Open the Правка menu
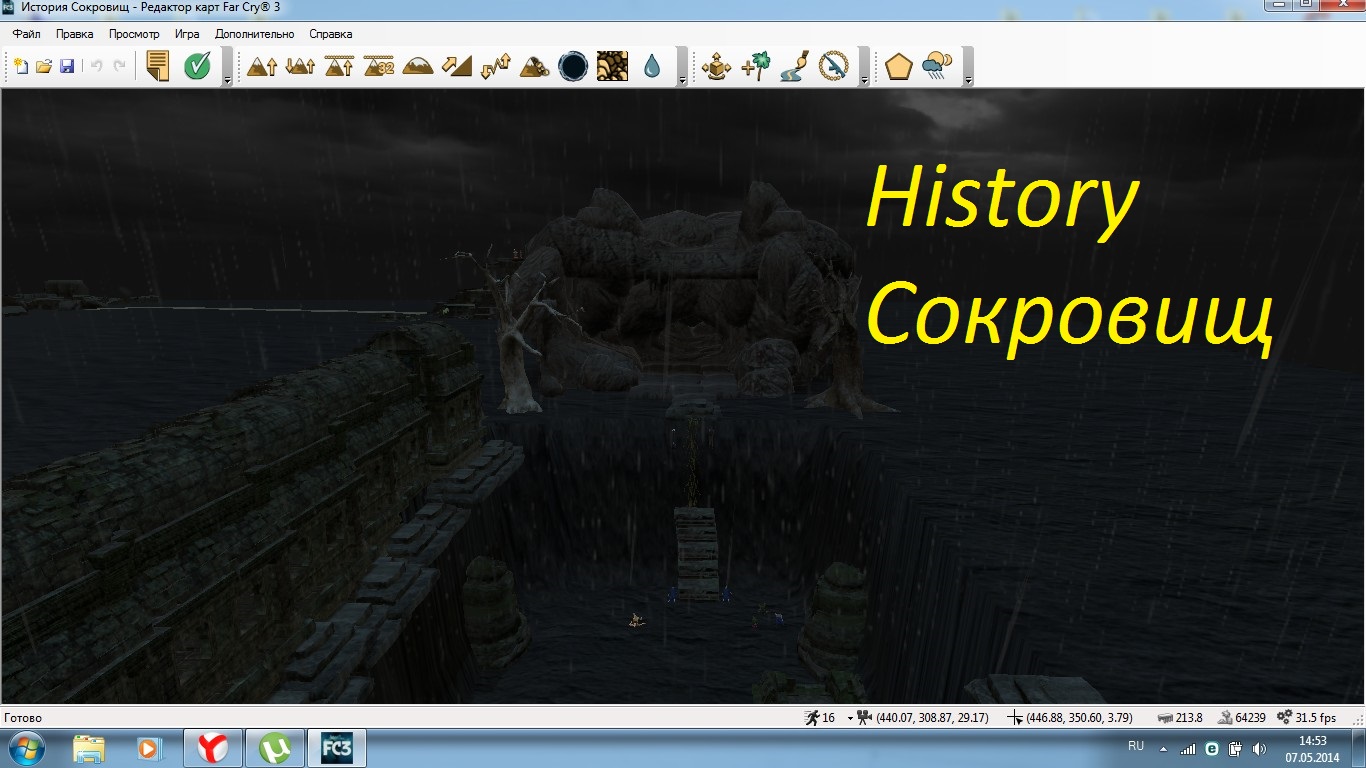 click(x=75, y=34)
